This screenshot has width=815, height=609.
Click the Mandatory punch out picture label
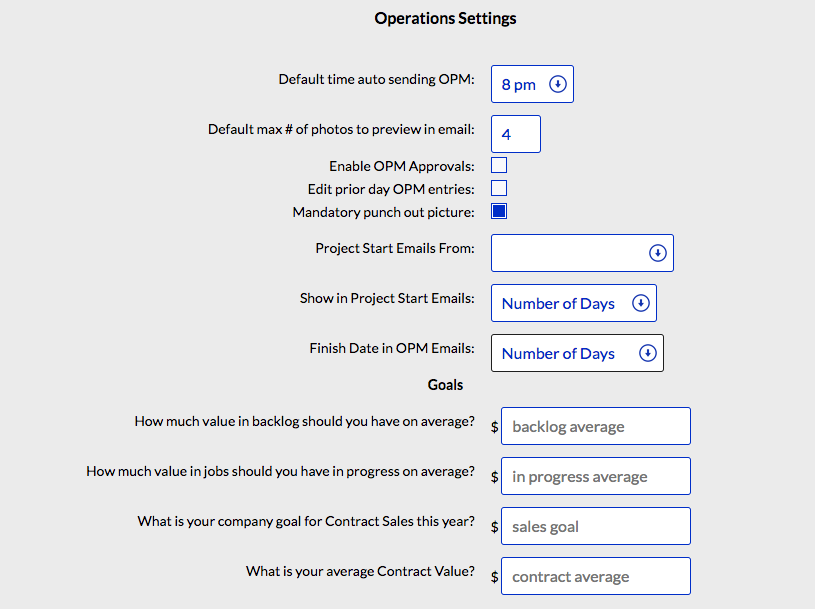coord(383,213)
